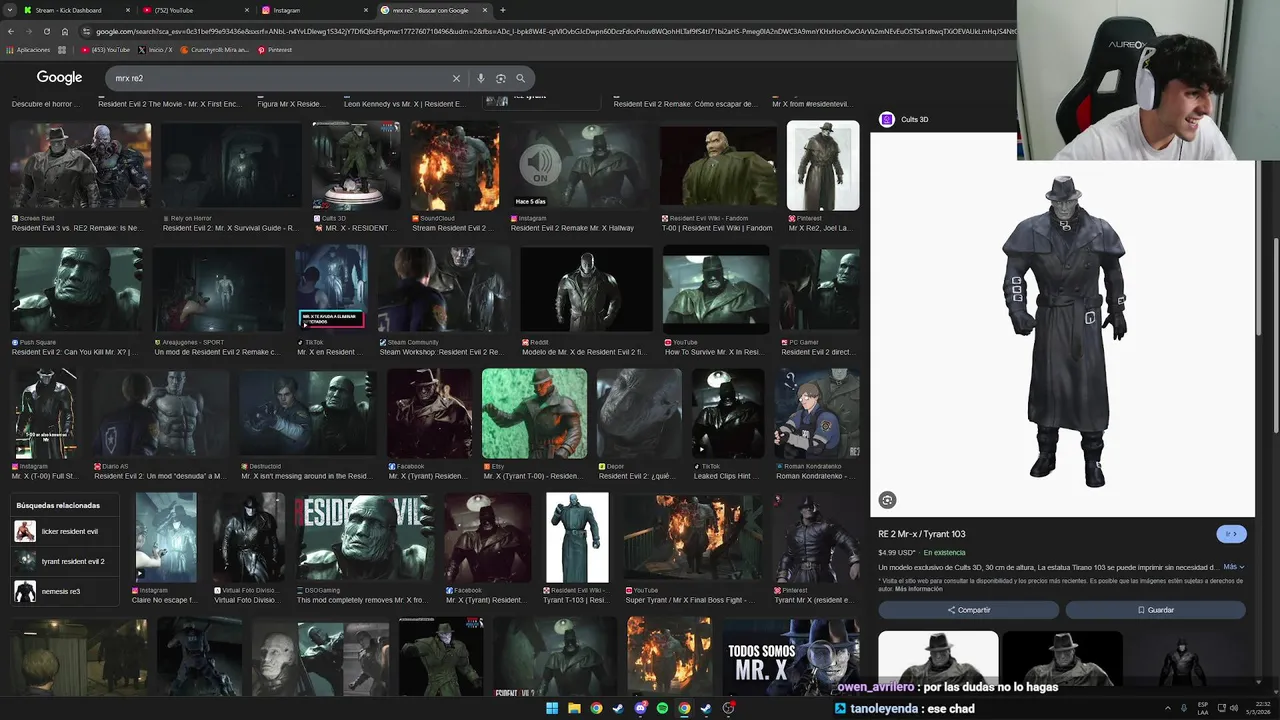Viewport: 1280px width, 720px height.
Task: Open the browser home page icon
Action: (65, 31)
